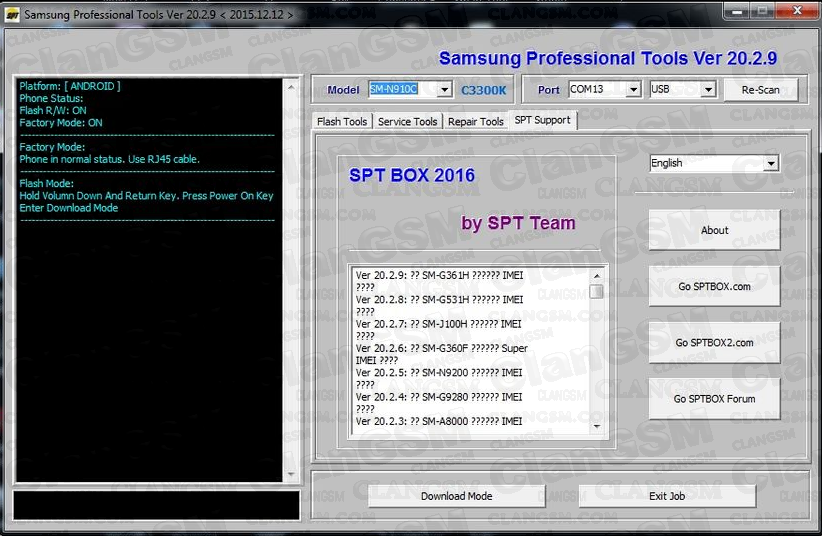Screen dimensions: 822x536
Task: Click the Go SPTBOX Forum button
Action: (x=714, y=399)
